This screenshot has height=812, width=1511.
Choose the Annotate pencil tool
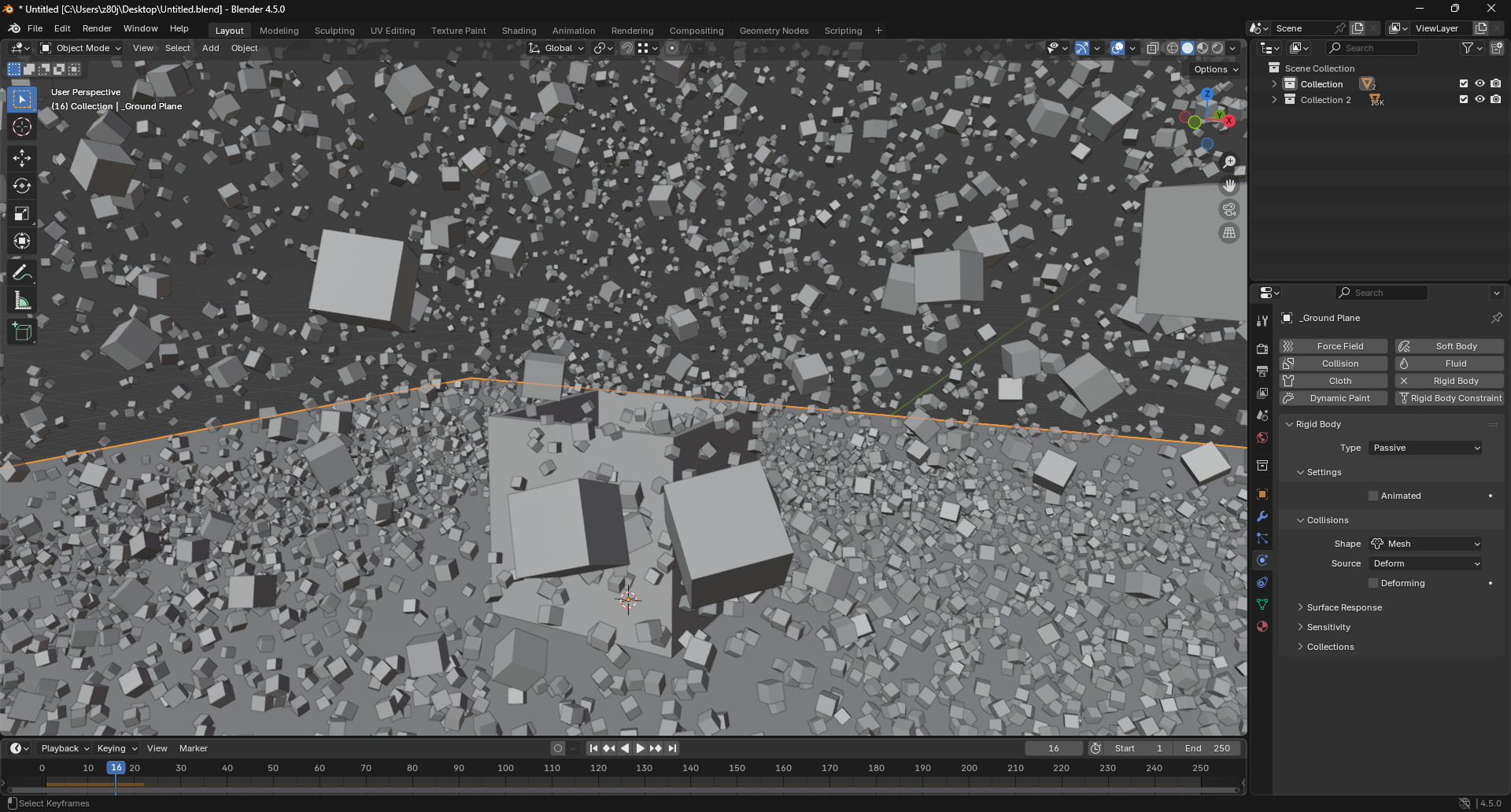click(x=22, y=273)
